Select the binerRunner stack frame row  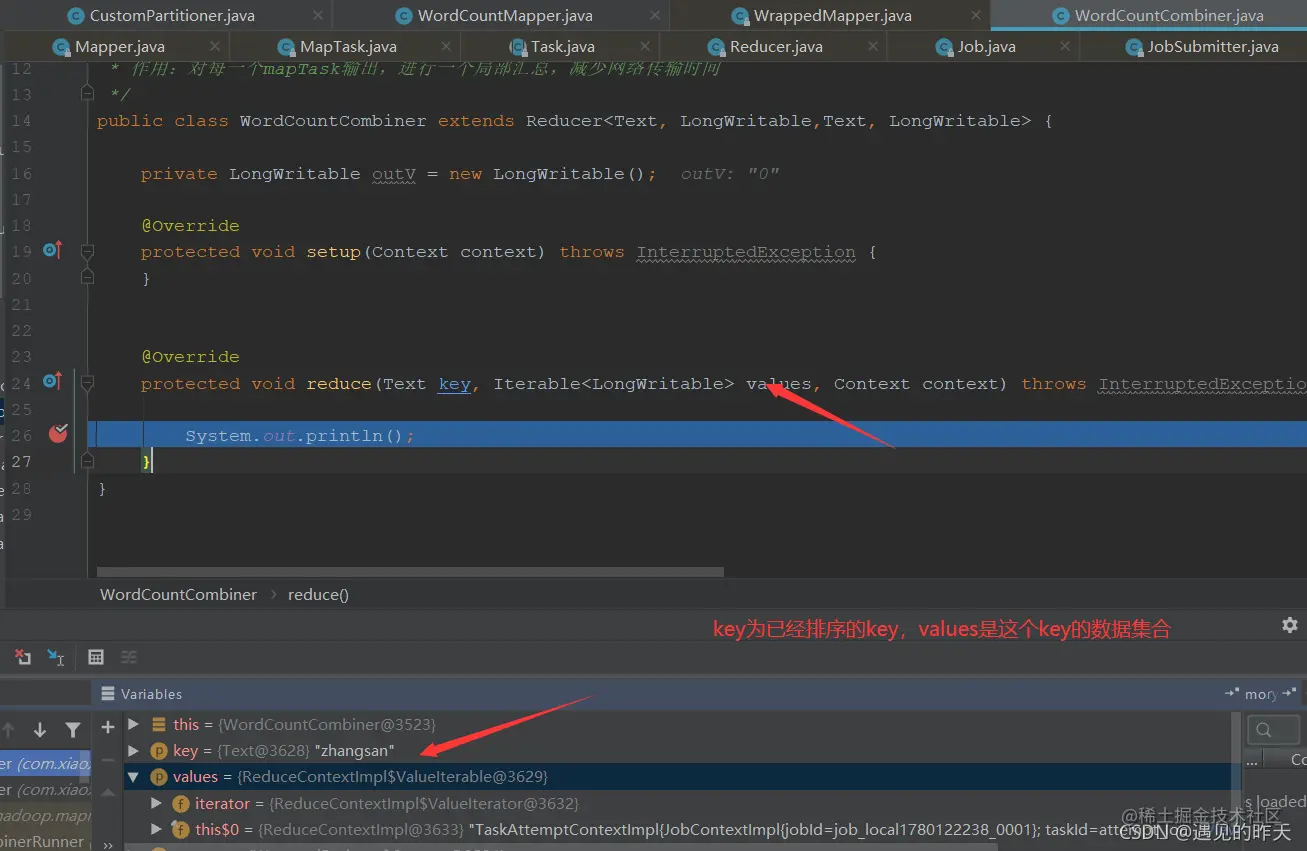(x=45, y=841)
